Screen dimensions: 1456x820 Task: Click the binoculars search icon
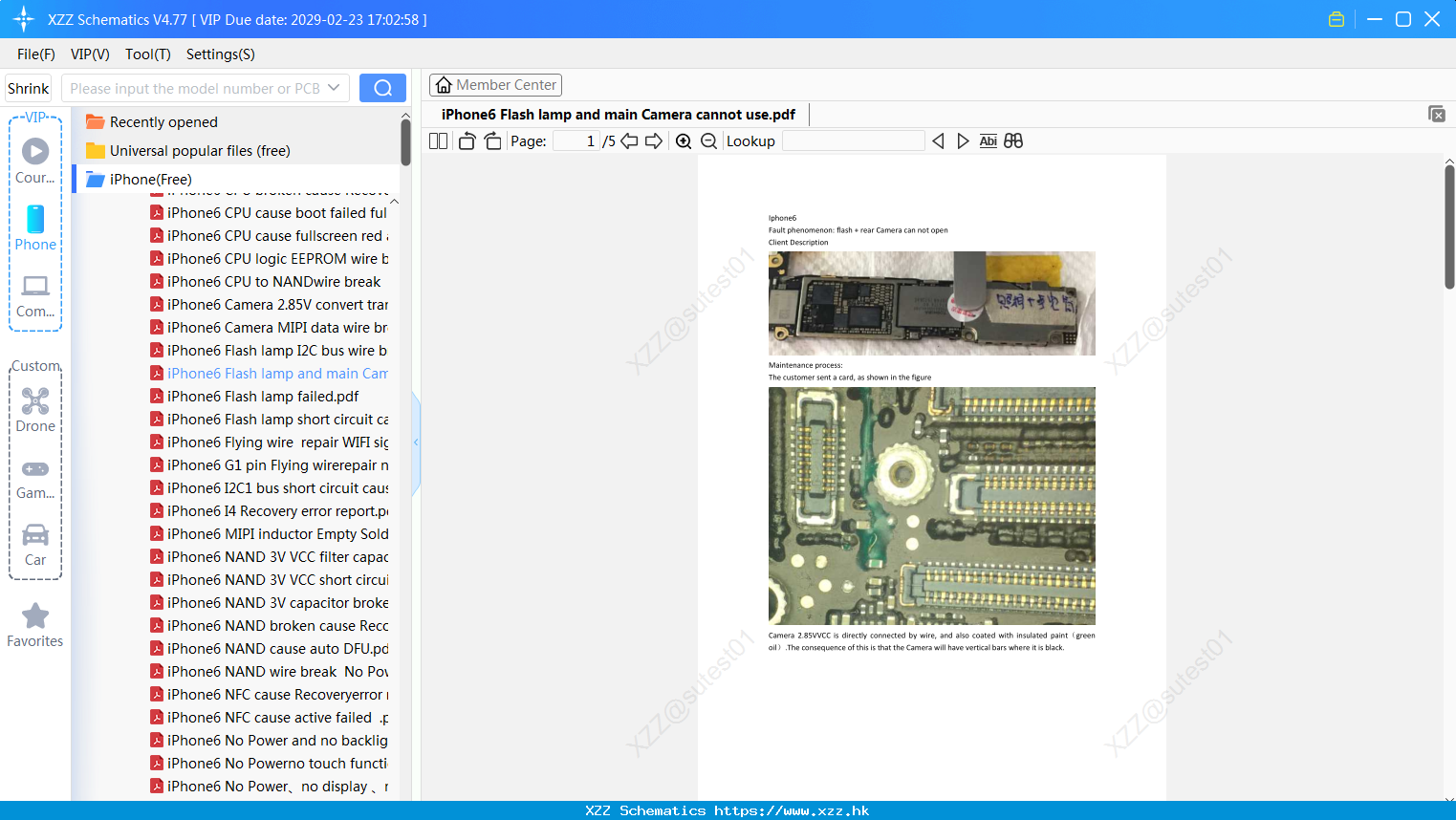[x=1013, y=141]
